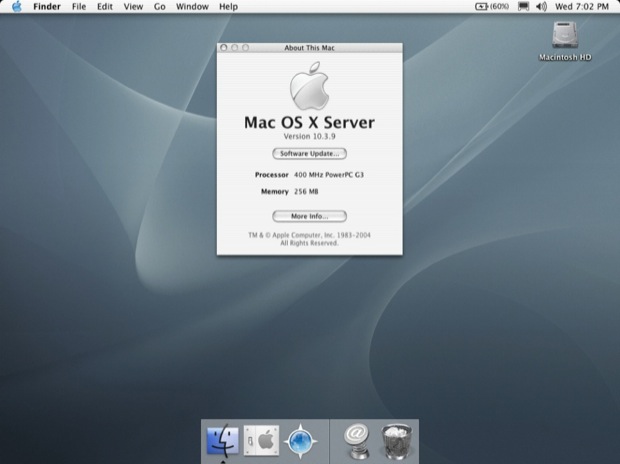Screen dimensions: 620x464
Task: Click the 256 MB memory value
Action: pos(306,191)
